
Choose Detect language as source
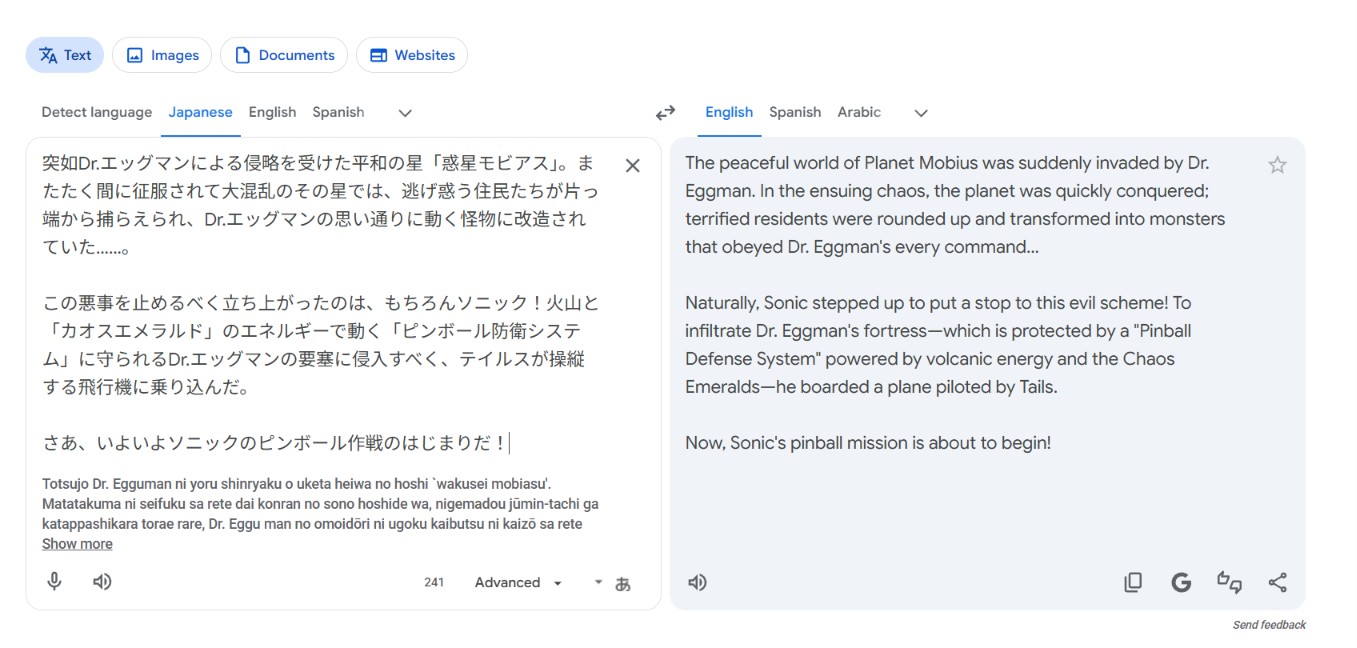pyautogui.click(x=97, y=112)
